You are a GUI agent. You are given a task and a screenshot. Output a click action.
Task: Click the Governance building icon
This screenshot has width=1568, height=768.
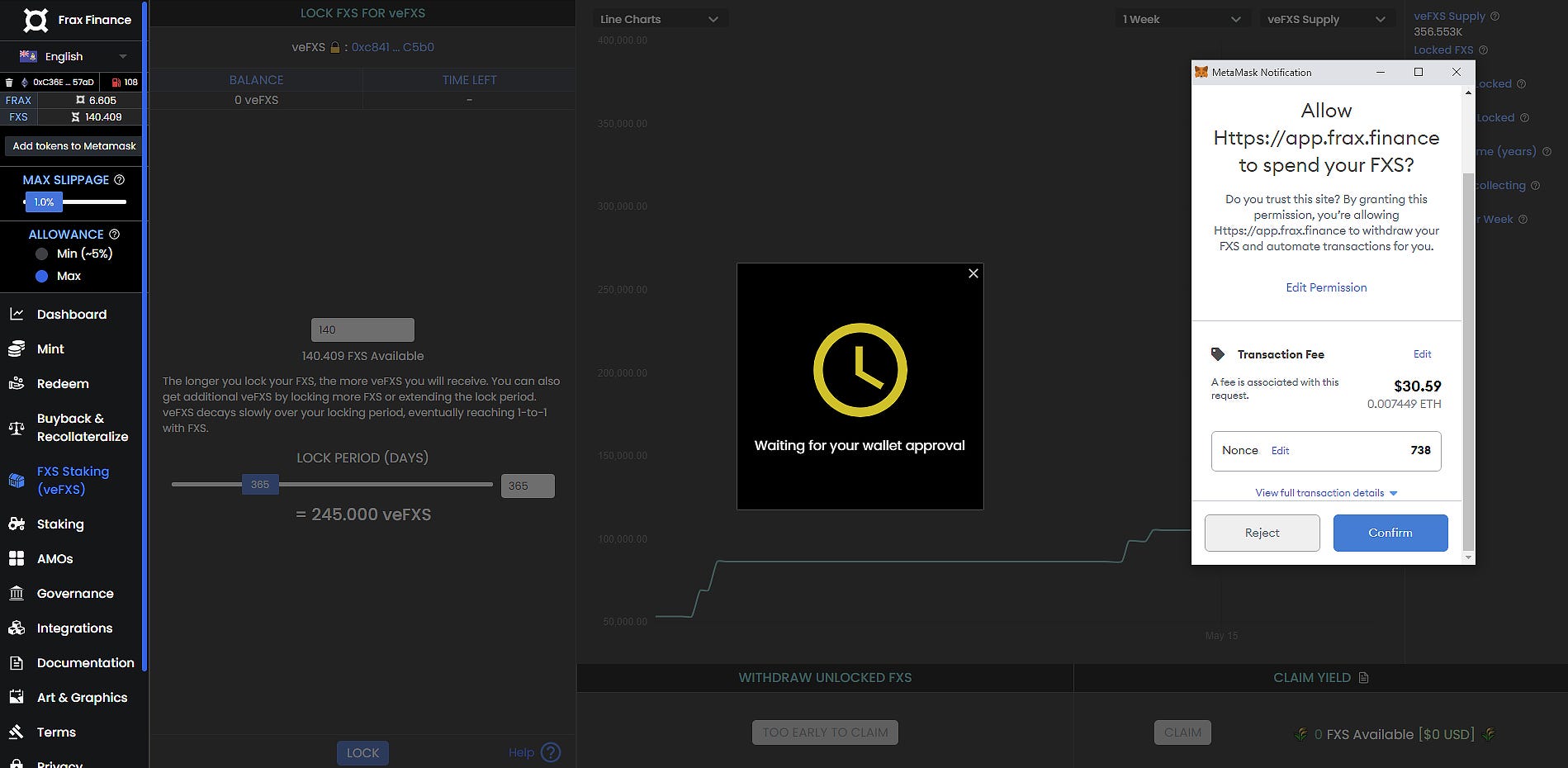tap(17, 593)
